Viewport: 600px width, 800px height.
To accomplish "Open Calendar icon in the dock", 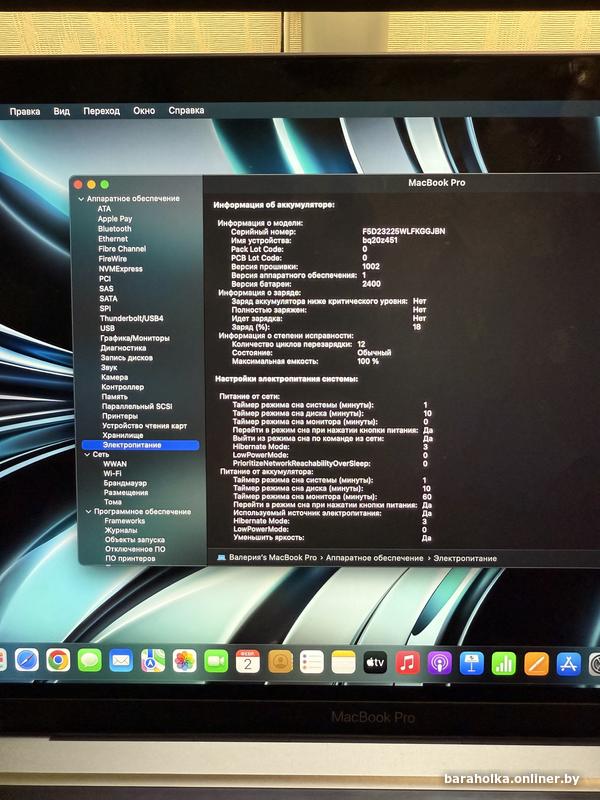I will [248, 662].
